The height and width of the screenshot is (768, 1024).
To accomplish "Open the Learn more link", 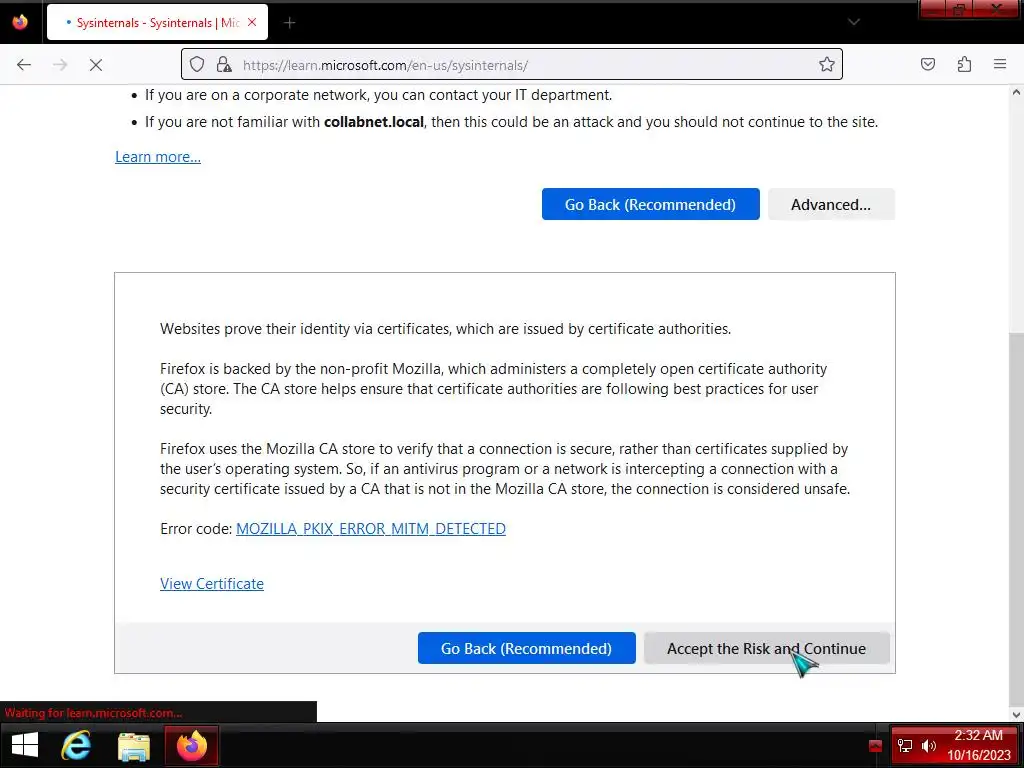I will [x=158, y=157].
